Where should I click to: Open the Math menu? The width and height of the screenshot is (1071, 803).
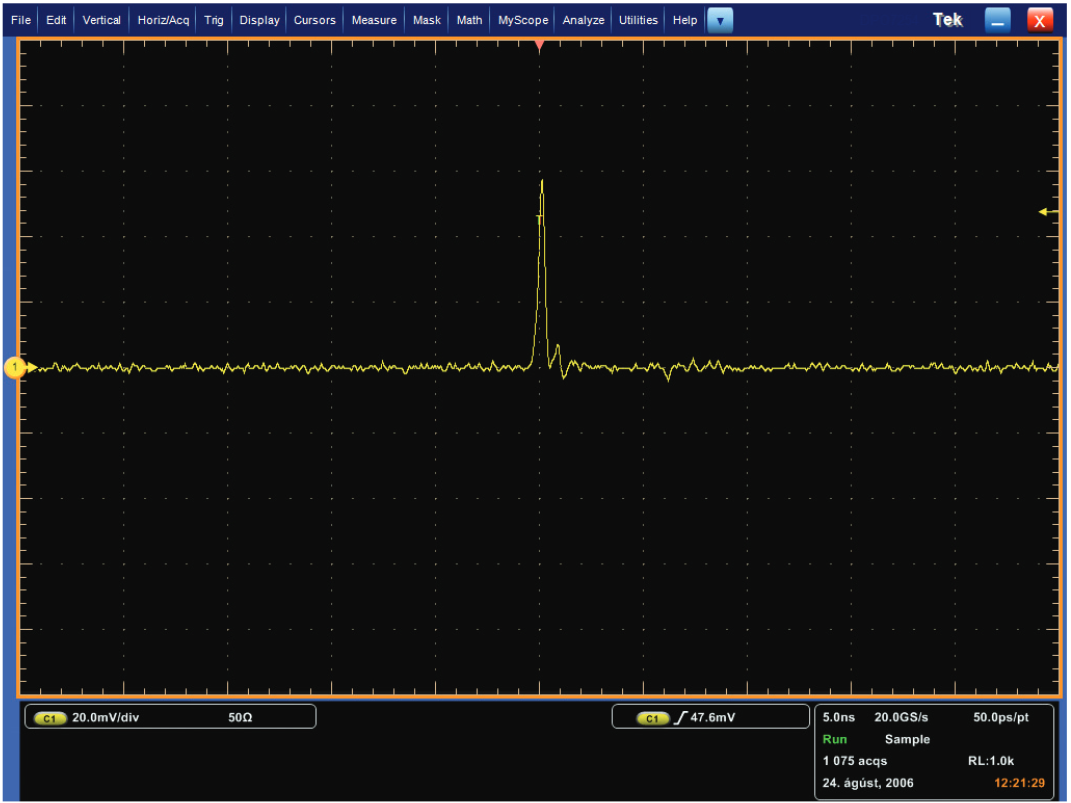pos(468,19)
